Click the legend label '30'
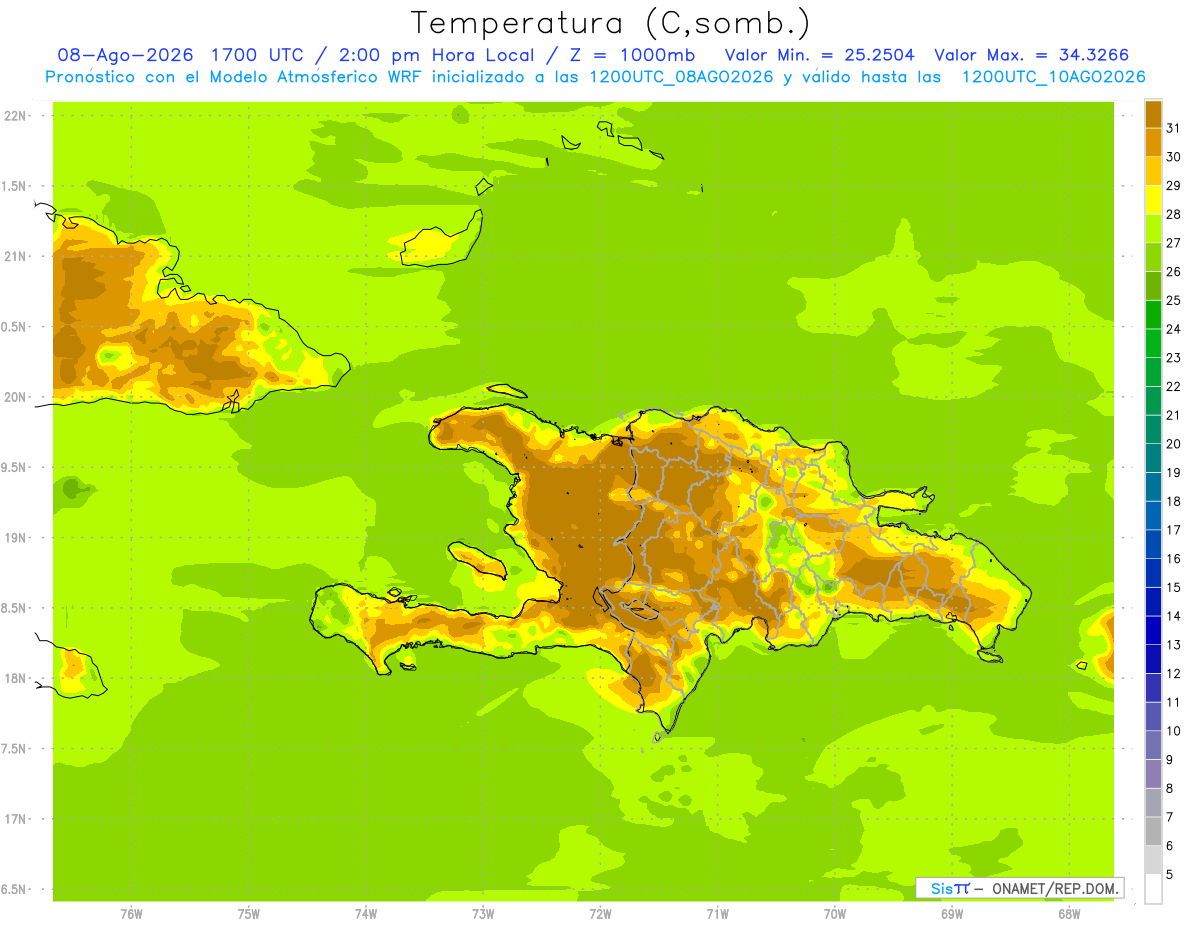Image resolution: width=1200 pixels, height=927 pixels. click(x=1173, y=157)
